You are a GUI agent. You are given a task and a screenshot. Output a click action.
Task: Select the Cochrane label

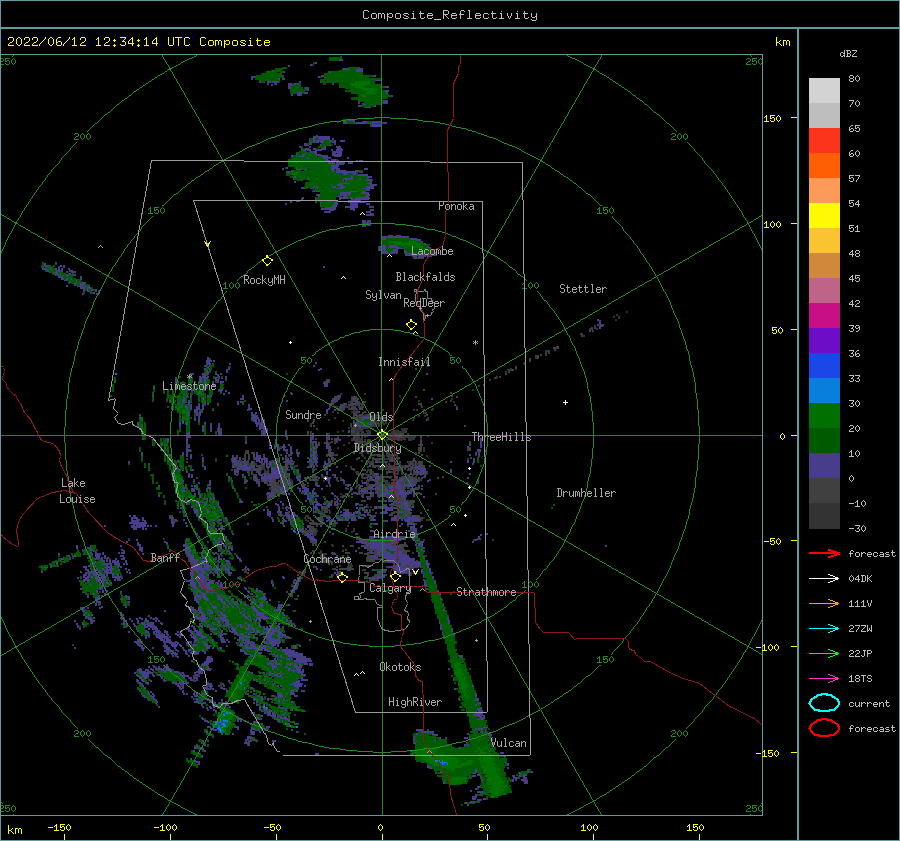pyautogui.click(x=327, y=559)
